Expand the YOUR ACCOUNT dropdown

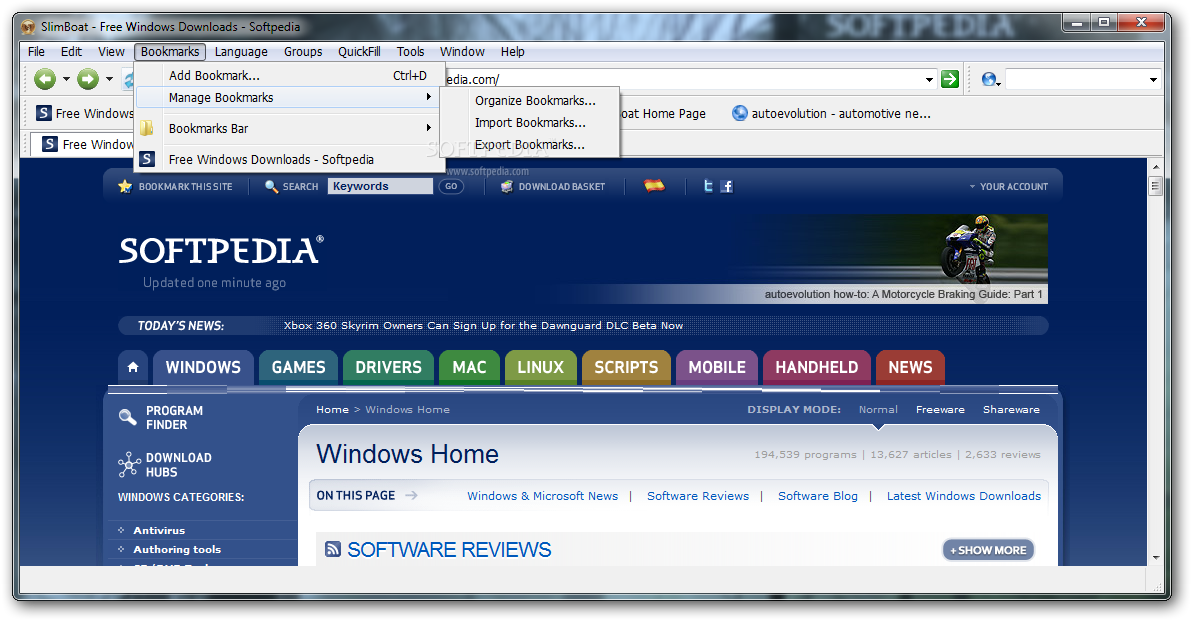click(1008, 187)
